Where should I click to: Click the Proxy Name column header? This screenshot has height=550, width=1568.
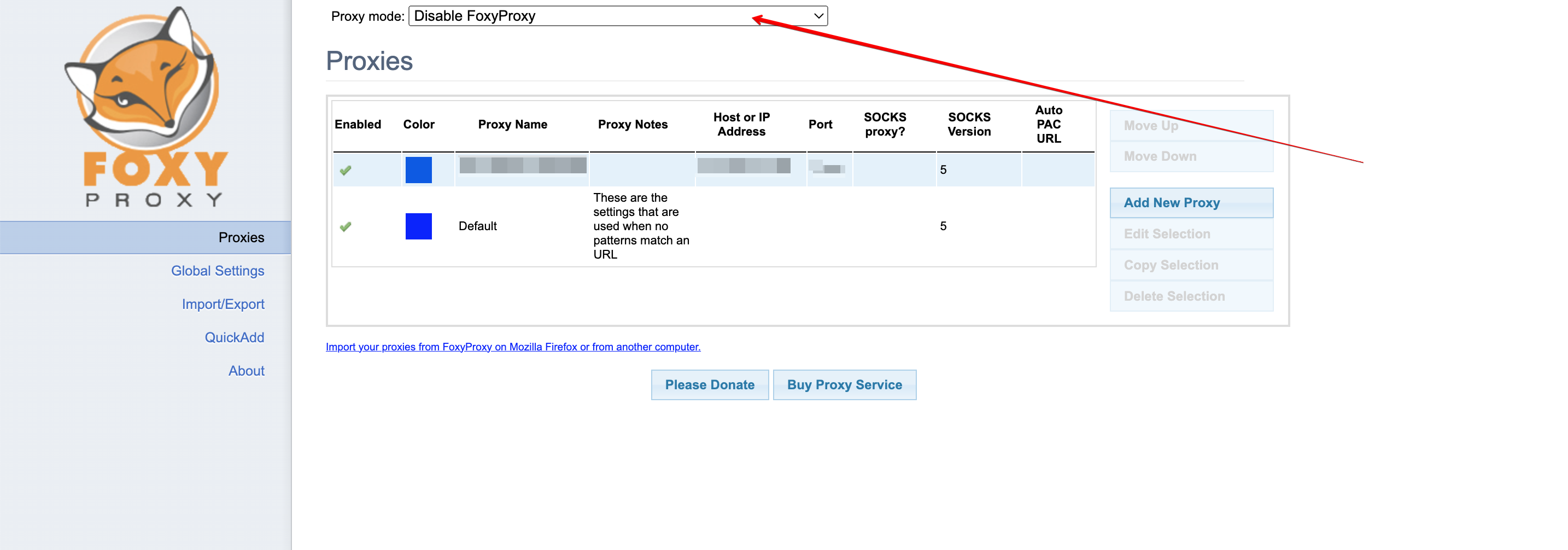(x=512, y=124)
